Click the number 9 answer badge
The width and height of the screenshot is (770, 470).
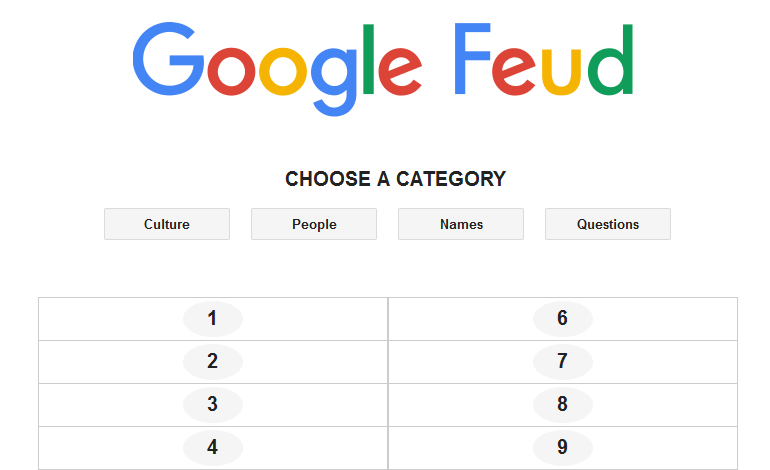coord(563,447)
